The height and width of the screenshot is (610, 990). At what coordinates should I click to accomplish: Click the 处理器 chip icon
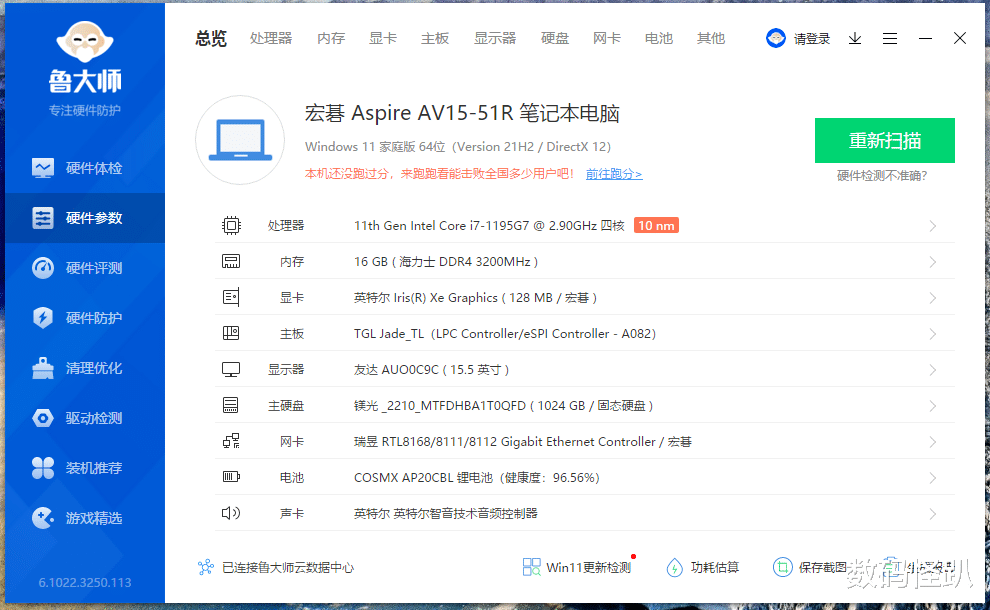point(231,225)
